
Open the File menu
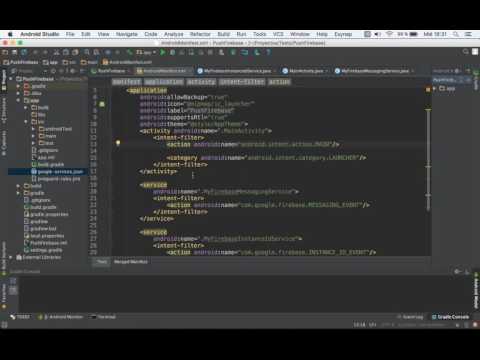coord(70,34)
